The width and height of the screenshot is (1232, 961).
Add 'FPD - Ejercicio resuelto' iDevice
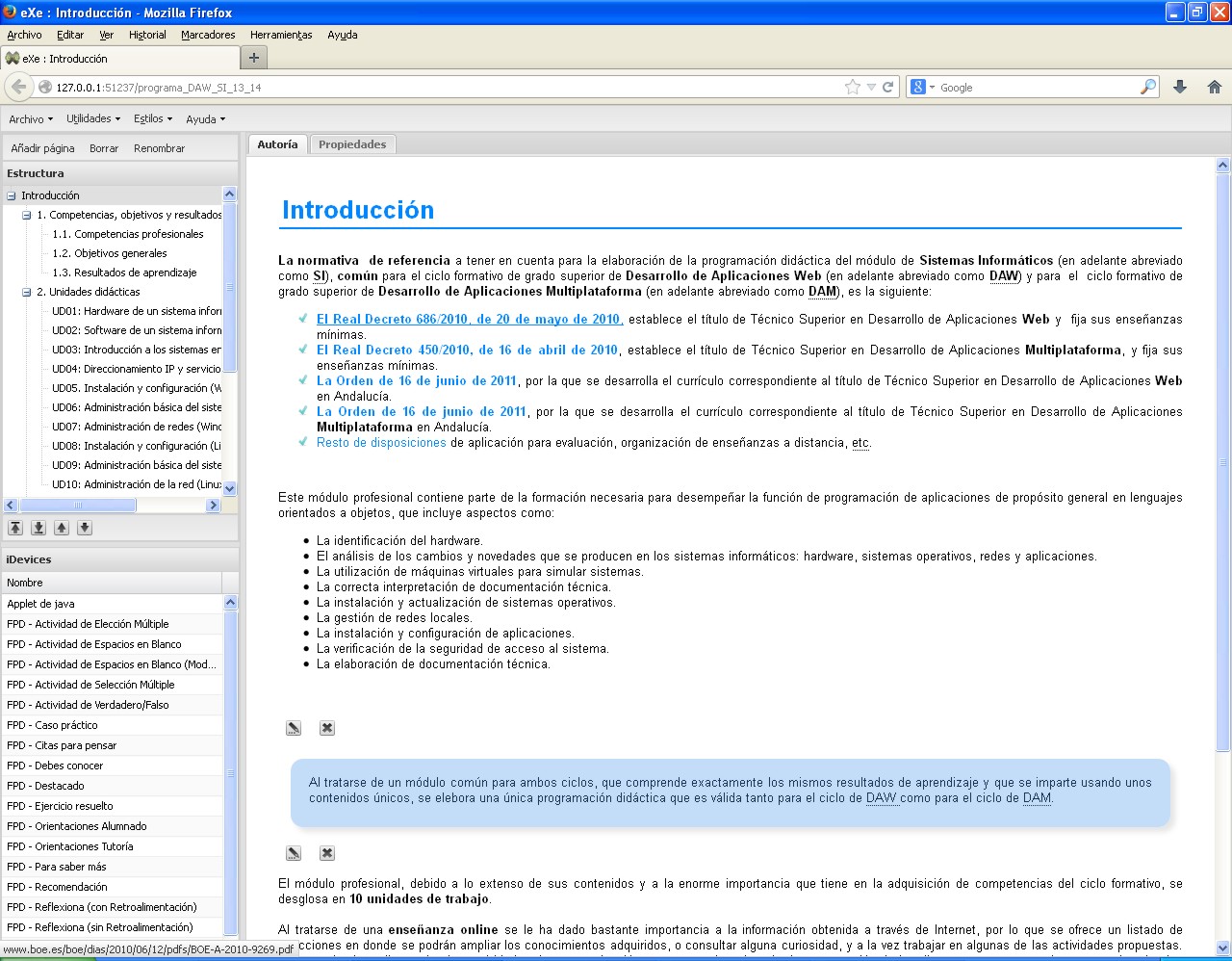[113, 806]
